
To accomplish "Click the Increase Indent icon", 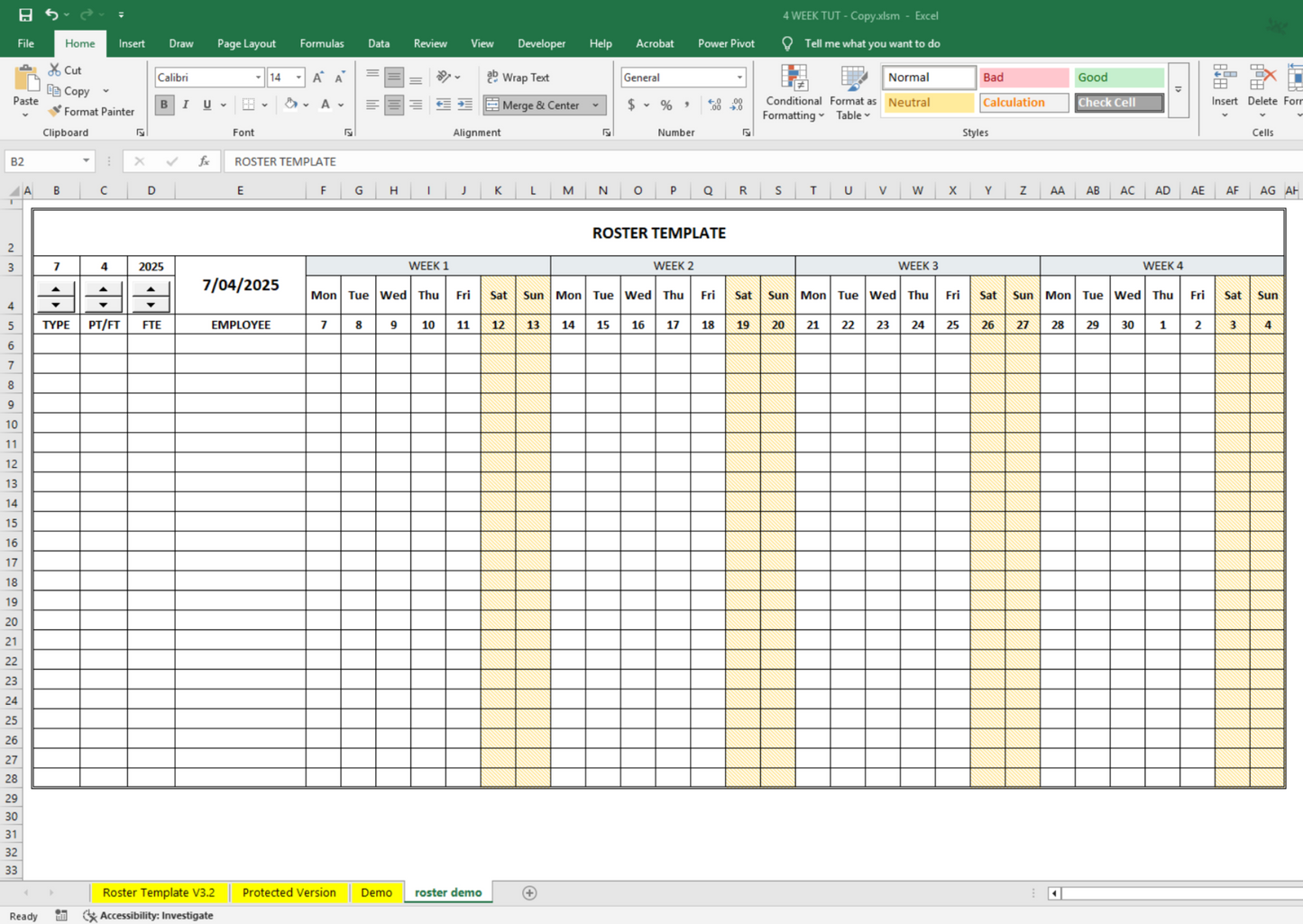I will [x=464, y=105].
